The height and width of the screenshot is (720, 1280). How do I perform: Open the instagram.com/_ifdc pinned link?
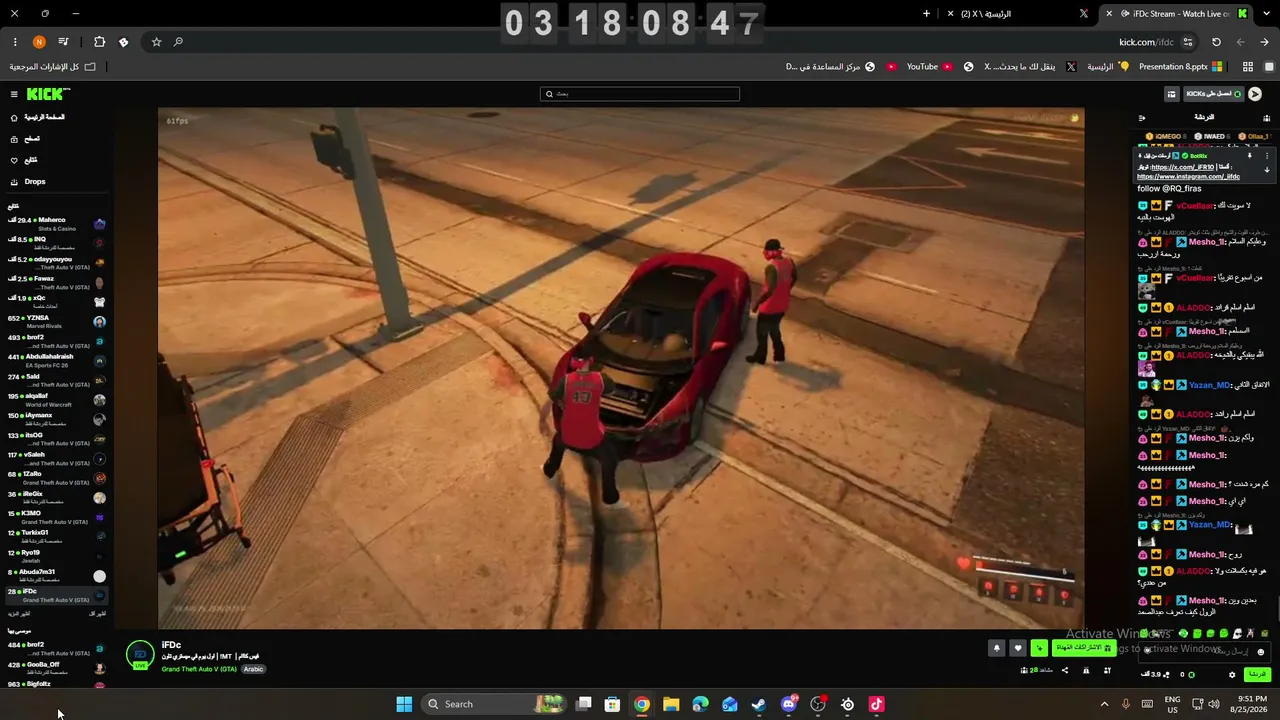pos(1188,177)
